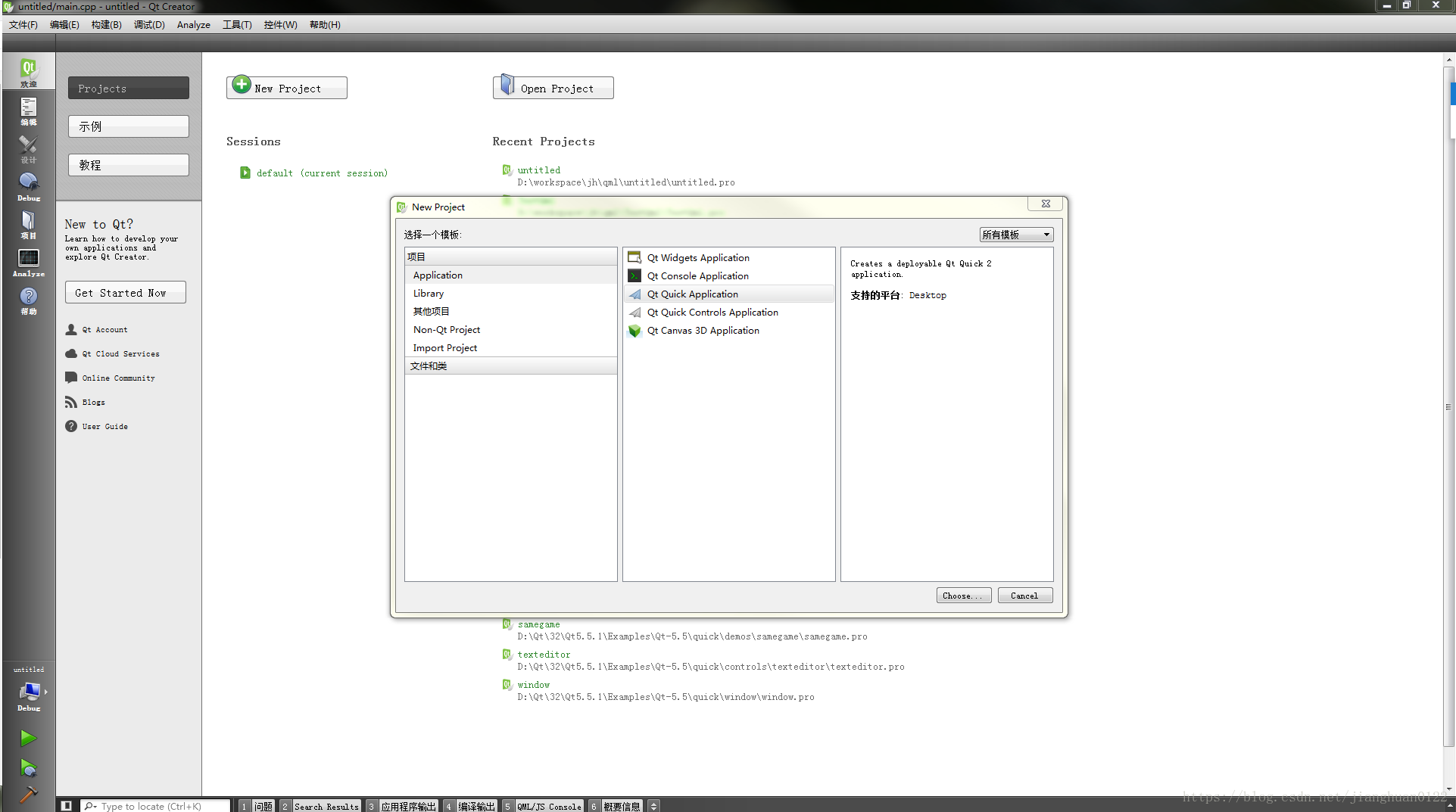Image resolution: width=1456 pixels, height=812 pixels.
Task: Select 其他项目 category
Action: pos(511,311)
